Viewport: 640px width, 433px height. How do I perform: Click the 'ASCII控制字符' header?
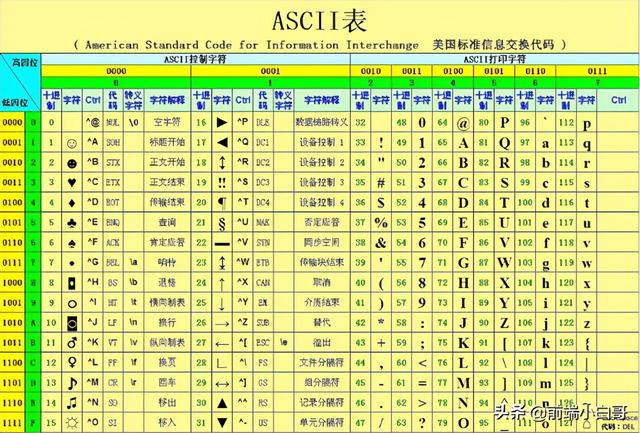tap(195, 59)
